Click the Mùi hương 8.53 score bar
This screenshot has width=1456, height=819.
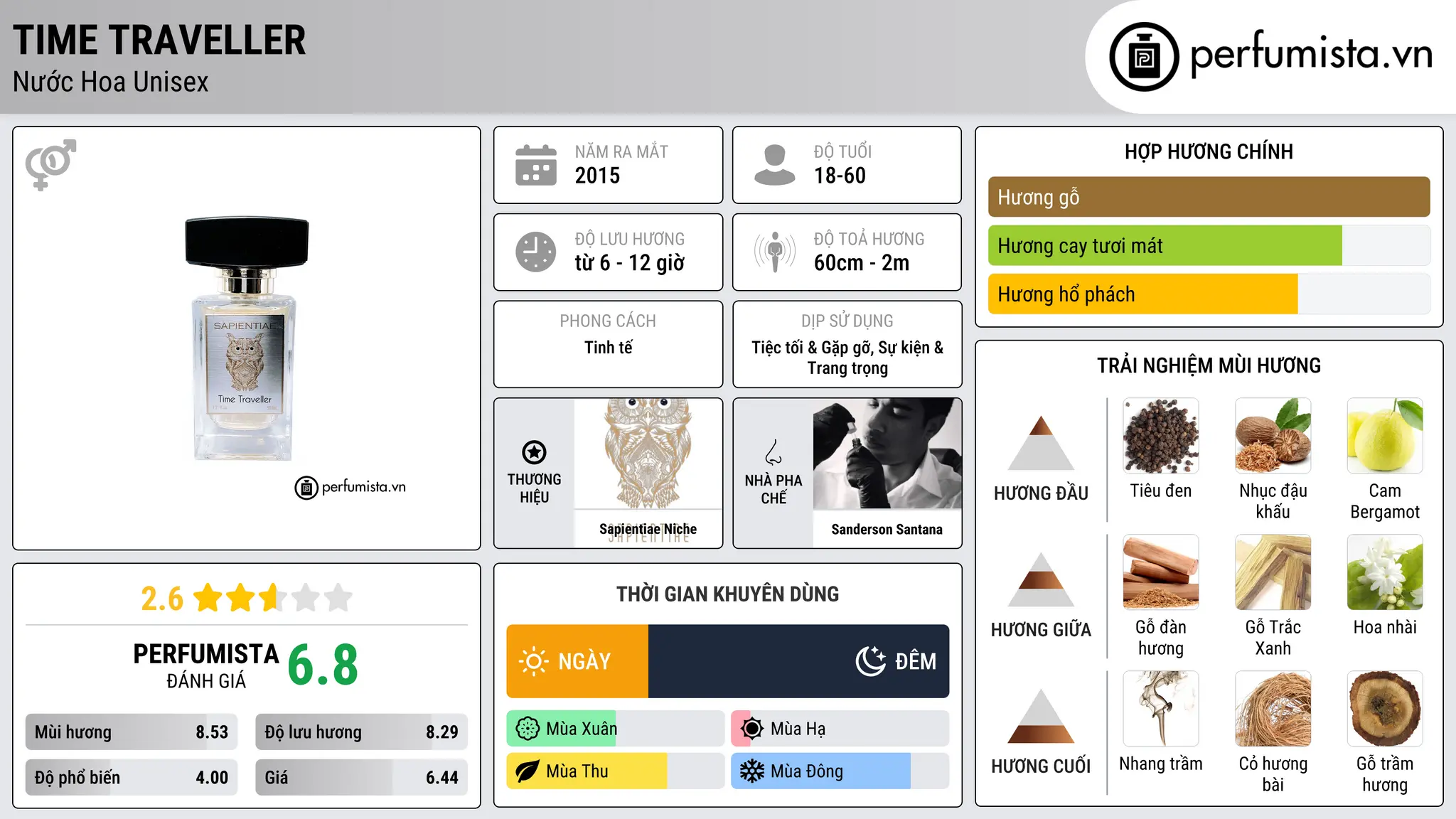132,732
